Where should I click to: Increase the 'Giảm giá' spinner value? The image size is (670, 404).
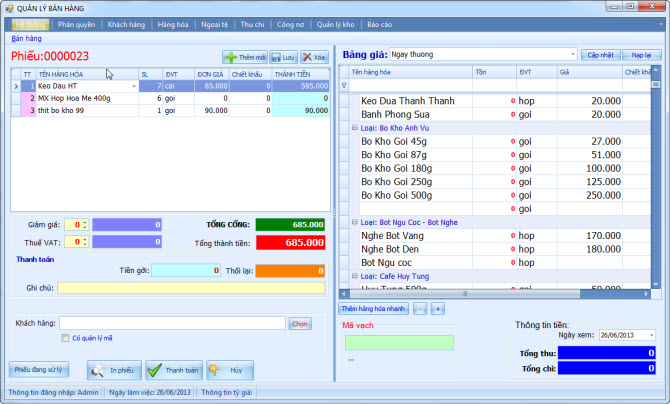click(83, 222)
